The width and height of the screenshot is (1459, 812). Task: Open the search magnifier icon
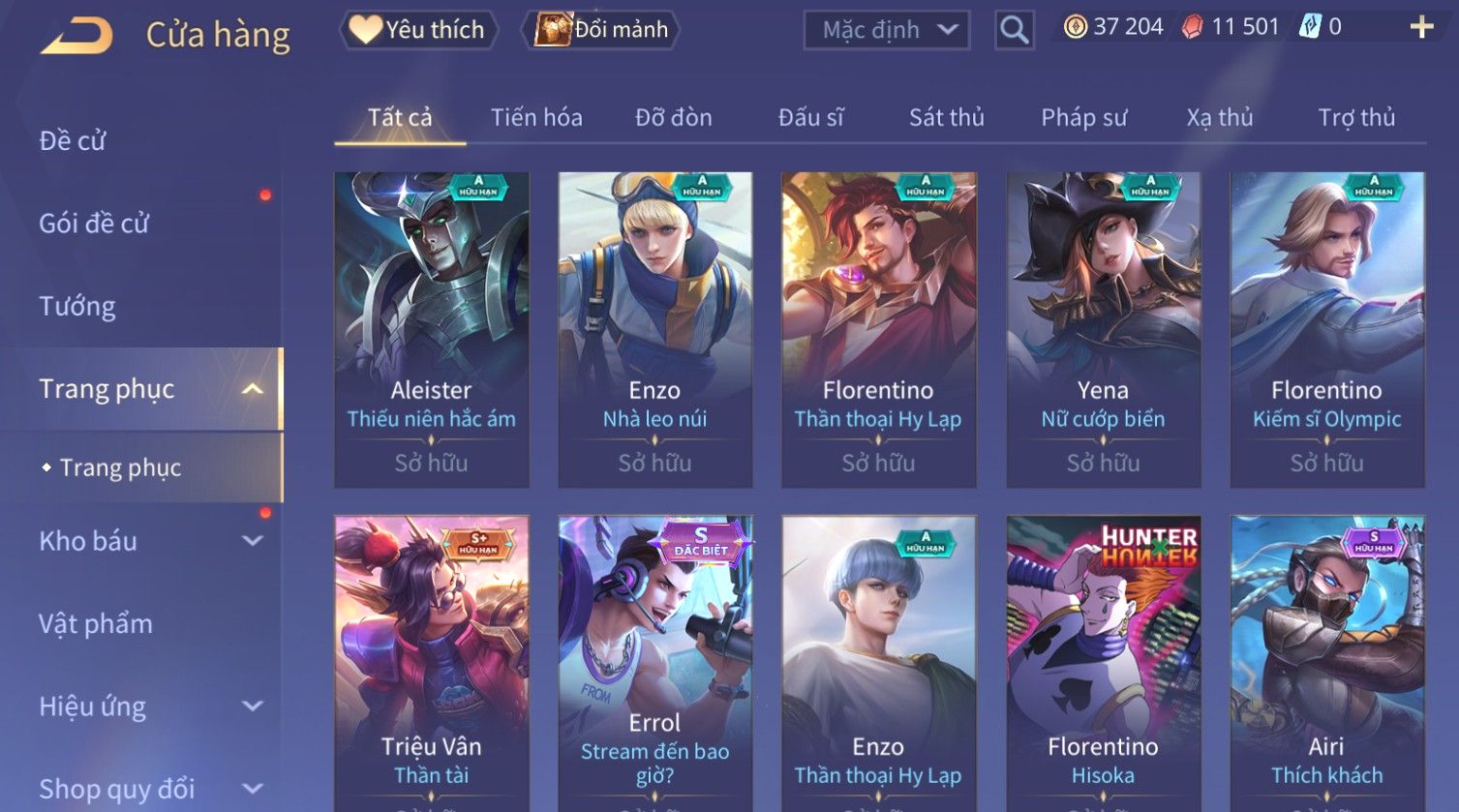[1014, 30]
